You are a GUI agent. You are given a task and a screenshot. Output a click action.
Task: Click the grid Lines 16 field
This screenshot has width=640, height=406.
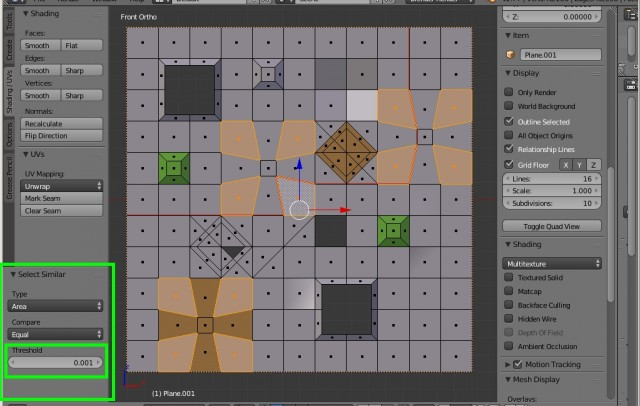[x=552, y=179]
